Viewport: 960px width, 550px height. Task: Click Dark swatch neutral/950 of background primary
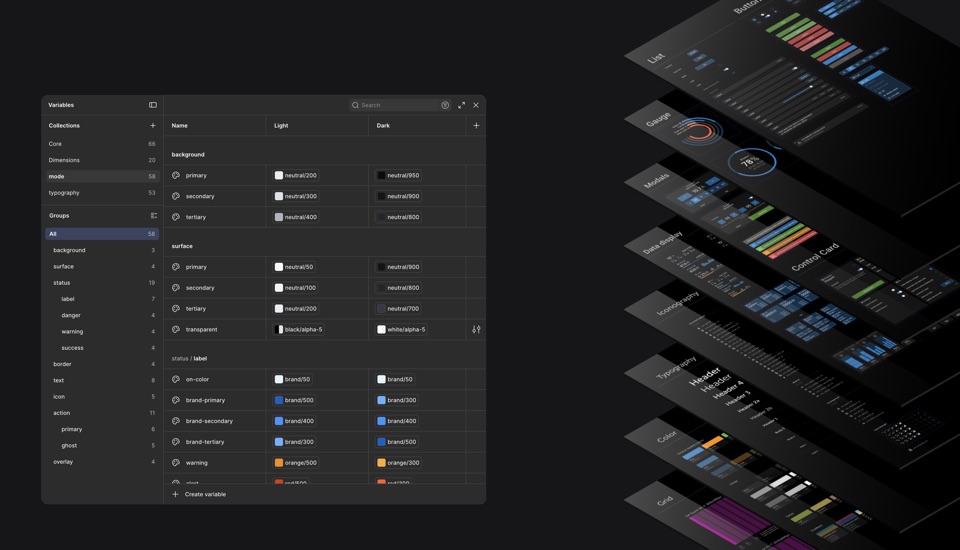point(381,175)
